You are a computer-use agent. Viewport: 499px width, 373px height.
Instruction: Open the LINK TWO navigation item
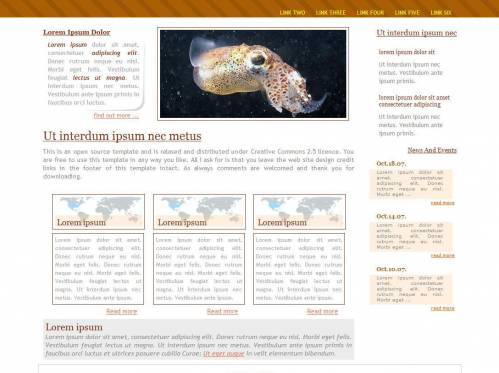pyautogui.click(x=292, y=13)
